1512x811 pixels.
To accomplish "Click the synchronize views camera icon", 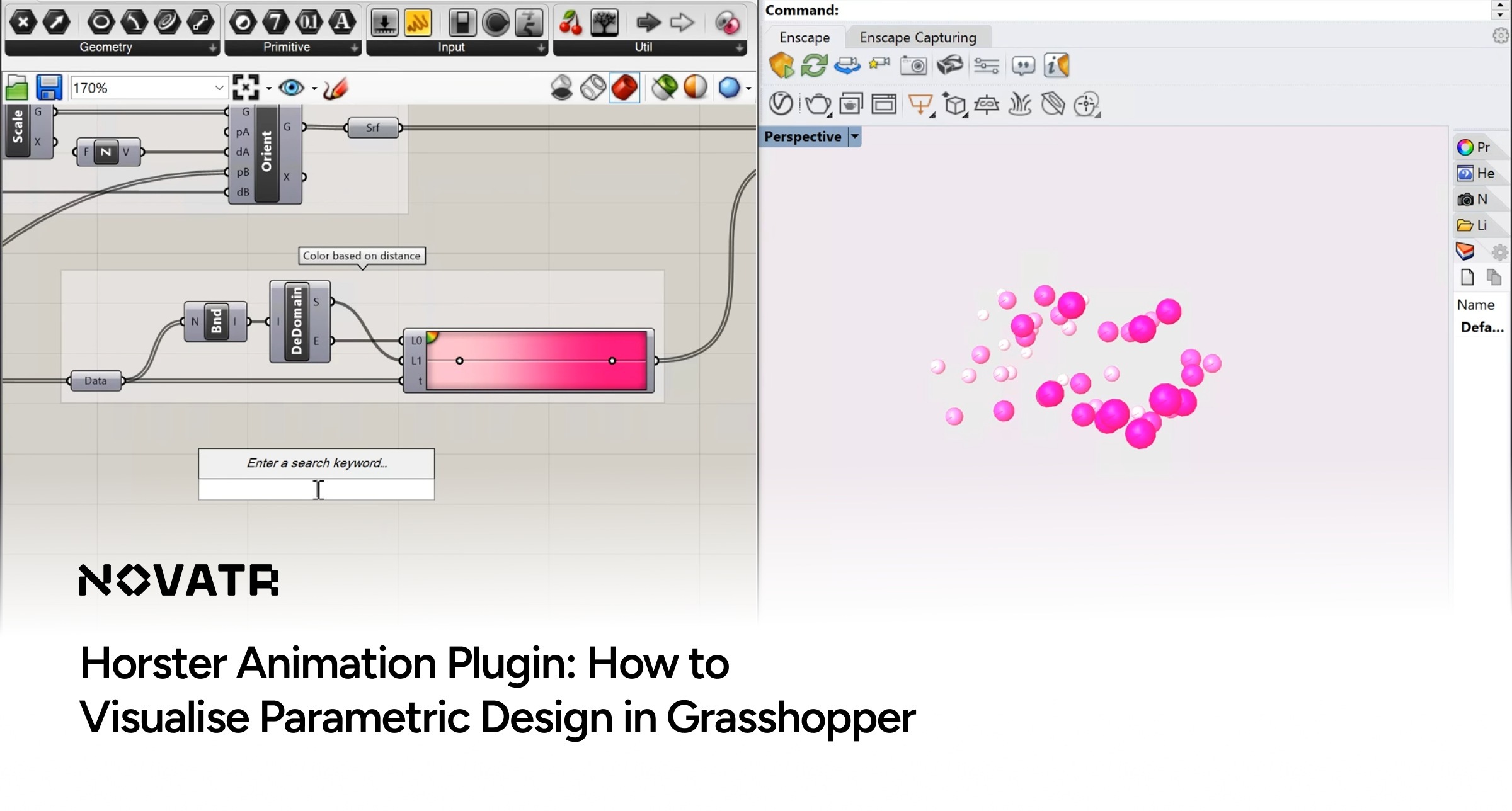I will [x=847, y=65].
